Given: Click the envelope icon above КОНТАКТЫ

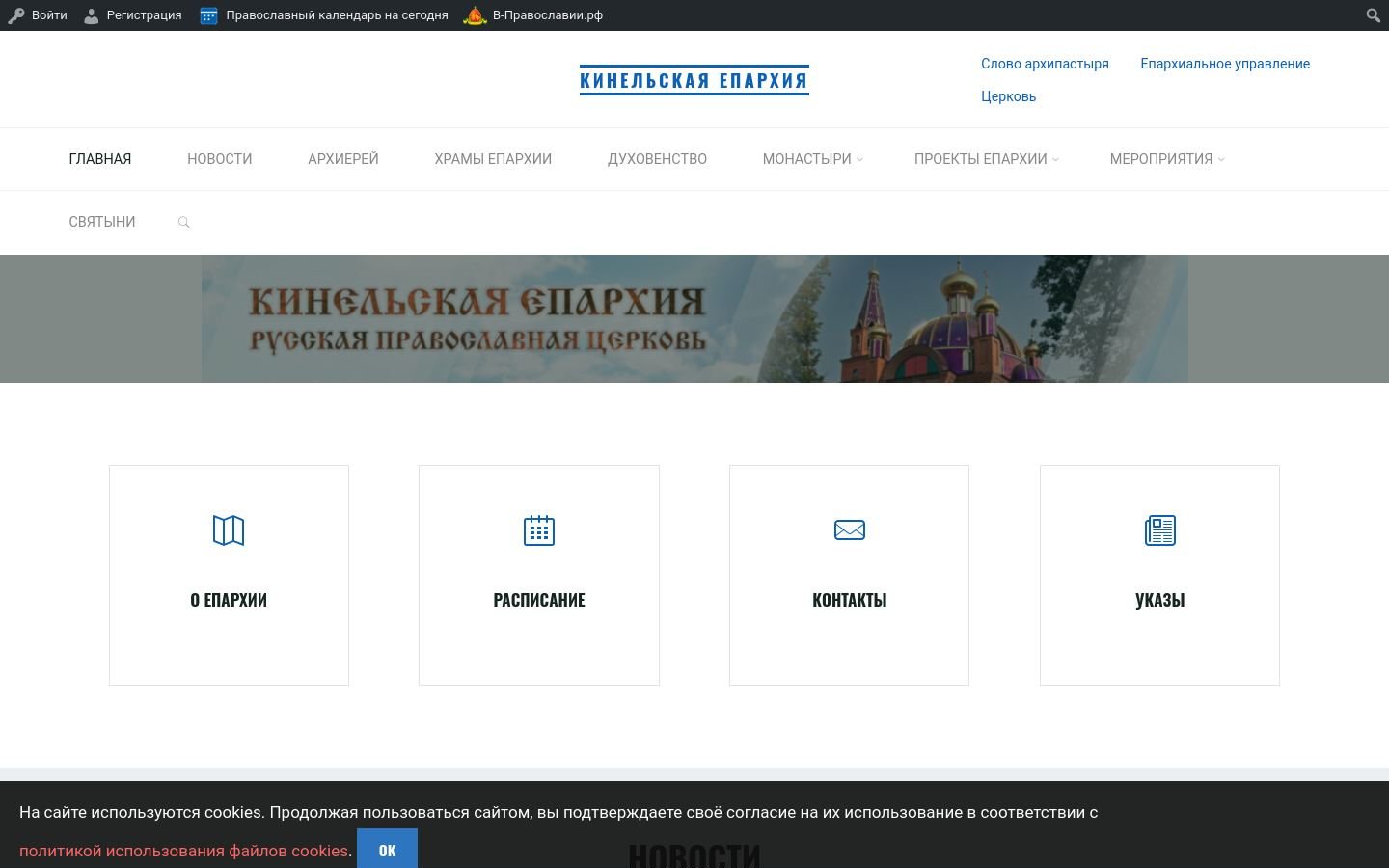Looking at the screenshot, I should click(x=850, y=529).
